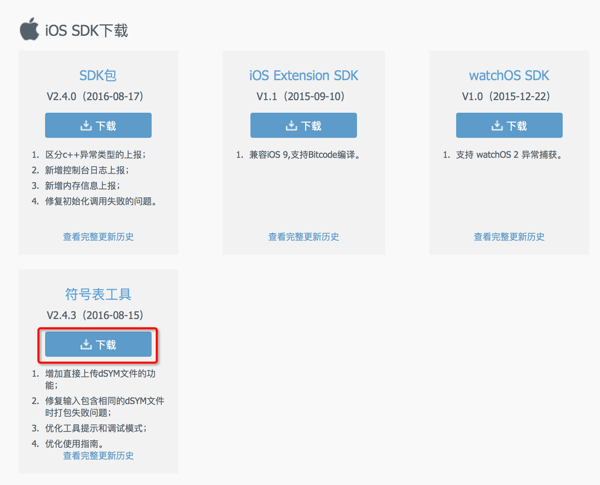Image resolution: width=600 pixels, height=485 pixels.
Task: Open the 符号表工具 title link
Action: [x=98, y=294]
